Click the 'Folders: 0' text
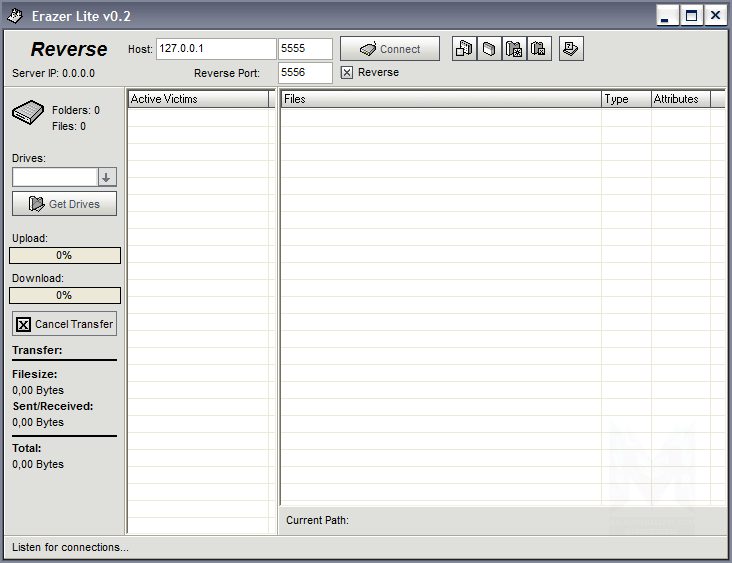Image resolution: width=732 pixels, height=563 pixels. (76, 110)
